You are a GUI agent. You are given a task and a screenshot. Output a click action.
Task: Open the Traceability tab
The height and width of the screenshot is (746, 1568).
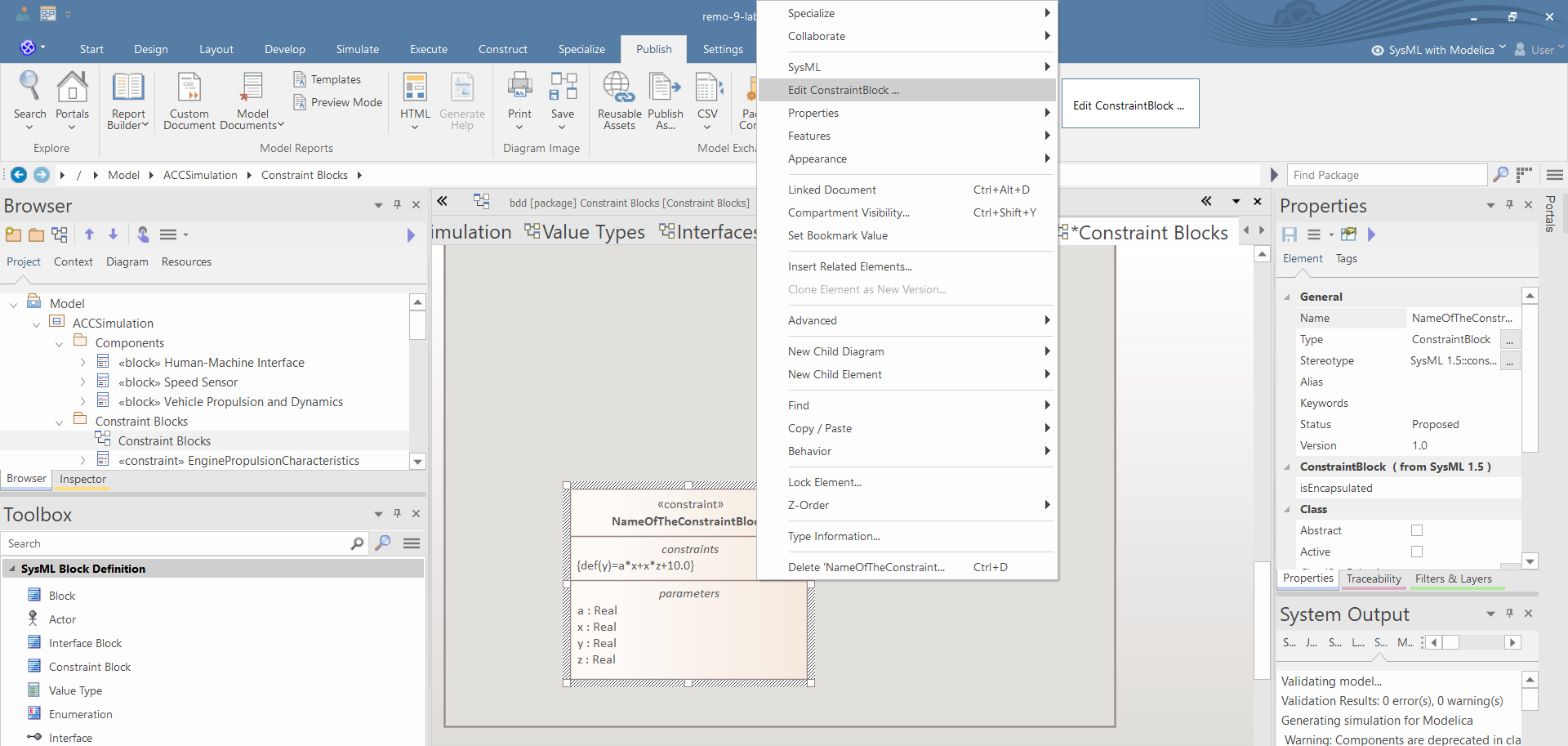point(1374,578)
